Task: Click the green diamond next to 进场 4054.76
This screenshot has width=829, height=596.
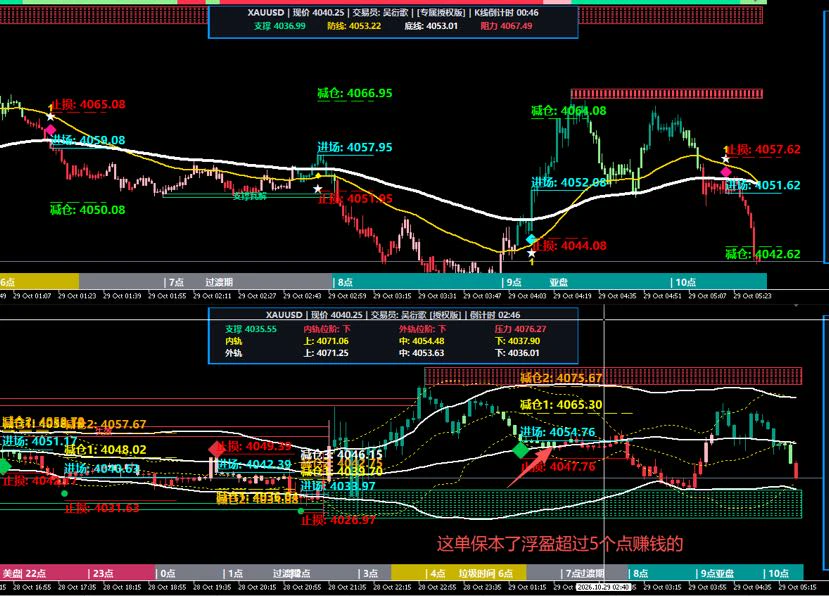Action: pos(521,451)
